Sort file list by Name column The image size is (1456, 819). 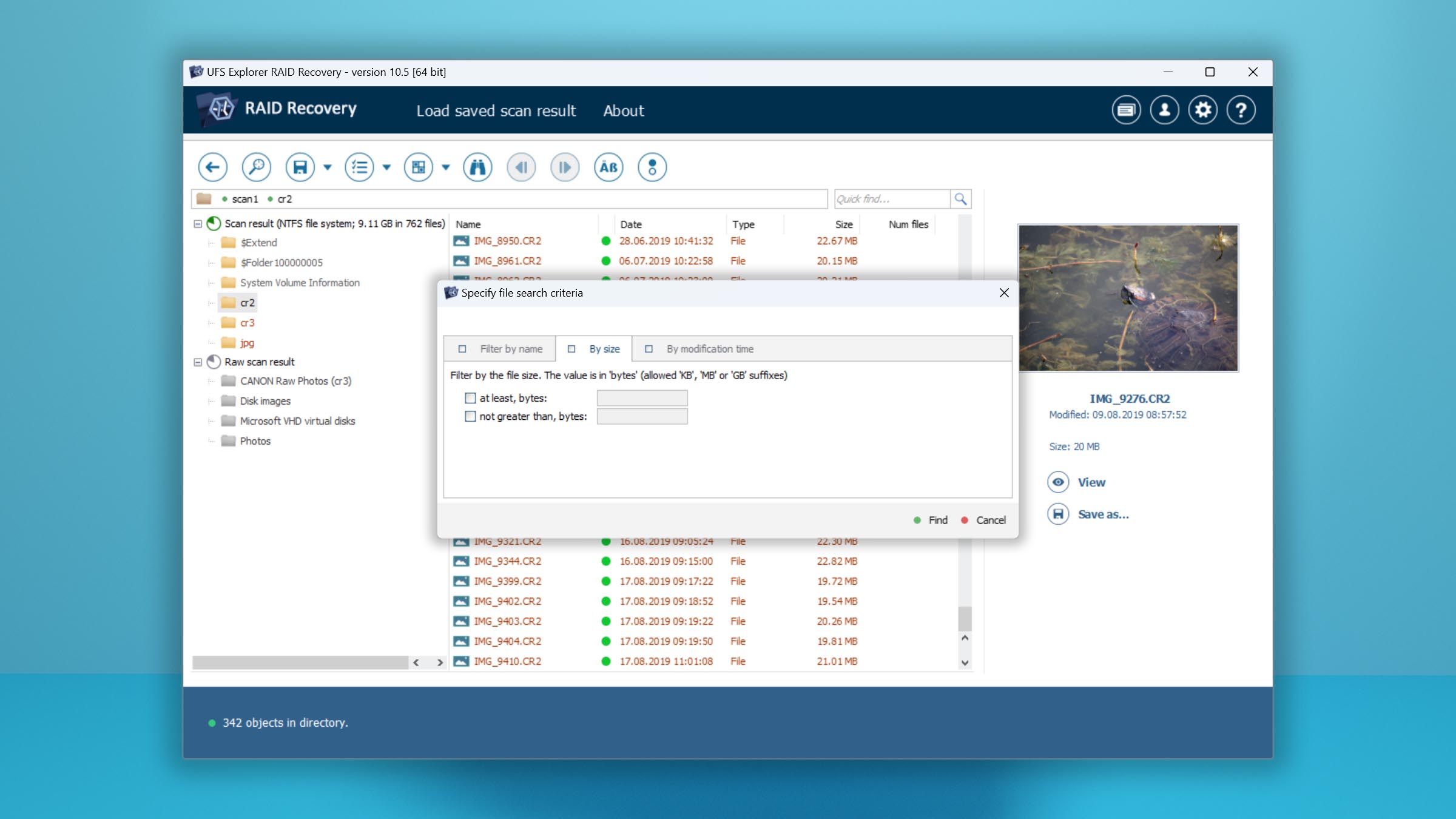(468, 224)
